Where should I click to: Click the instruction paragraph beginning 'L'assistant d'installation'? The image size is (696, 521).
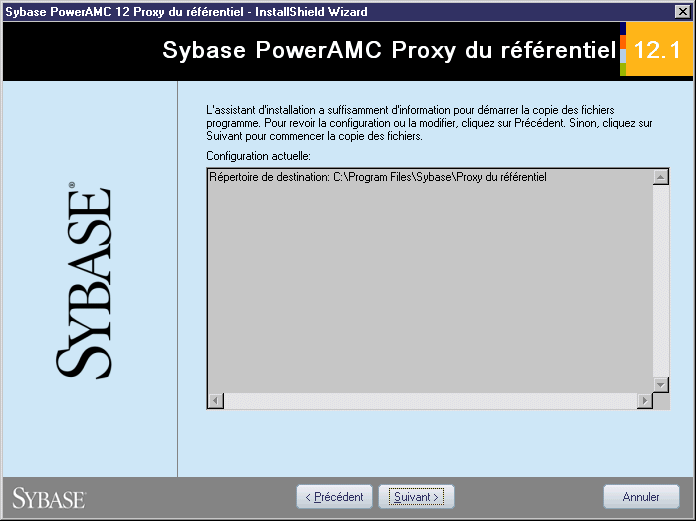(x=429, y=123)
